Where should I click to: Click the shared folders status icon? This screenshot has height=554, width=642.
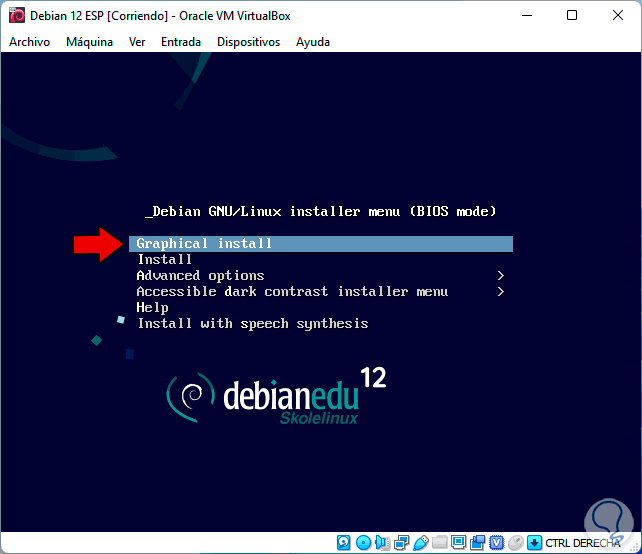[x=440, y=543]
